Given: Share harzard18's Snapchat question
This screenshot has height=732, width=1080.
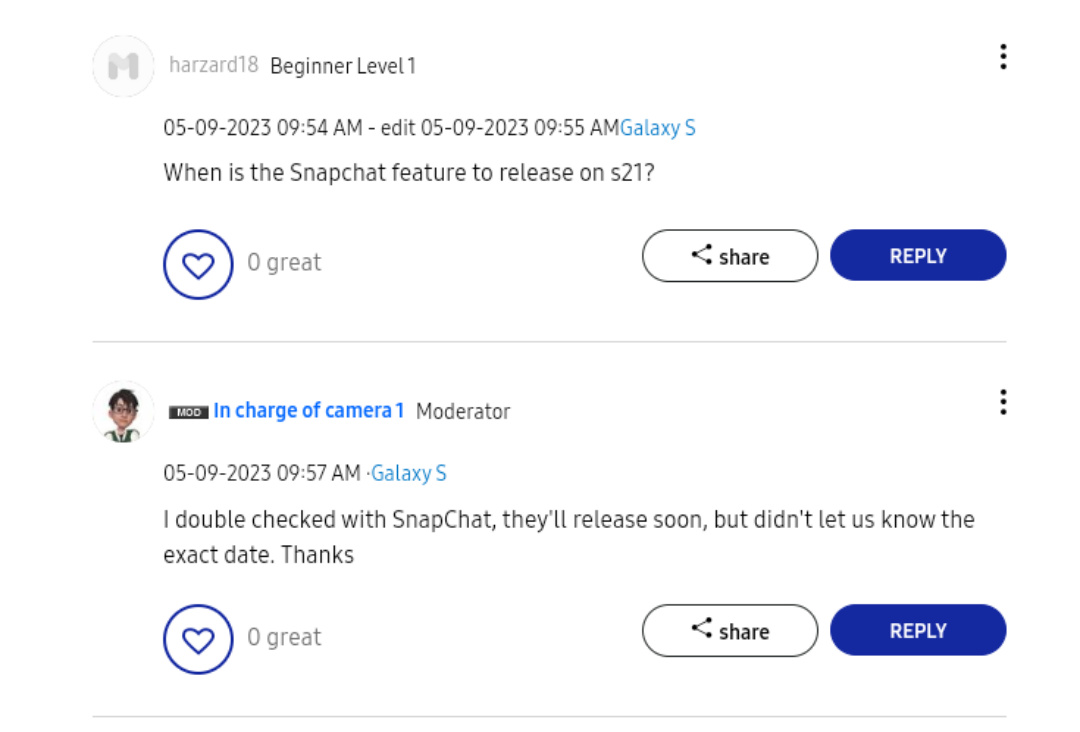Looking at the screenshot, I should click(x=729, y=256).
